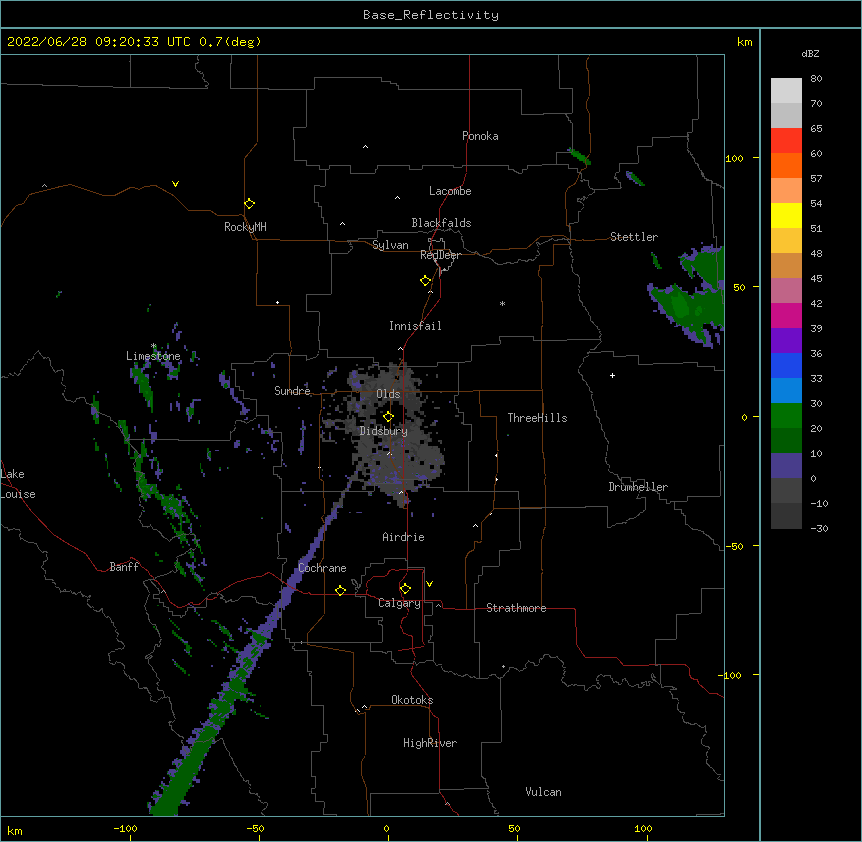862x842 pixels.
Task: Click the yellow v marker northeast of Calgary
Action: pyautogui.click(x=429, y=584)
